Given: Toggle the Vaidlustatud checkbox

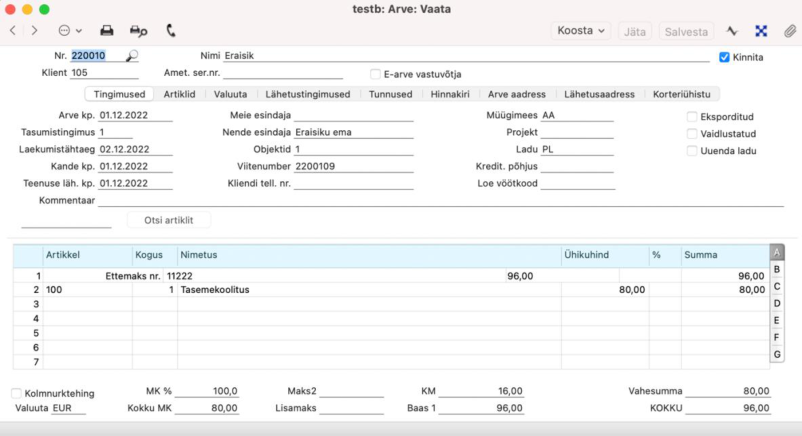Looking at the screenshot, I should 692,134.
